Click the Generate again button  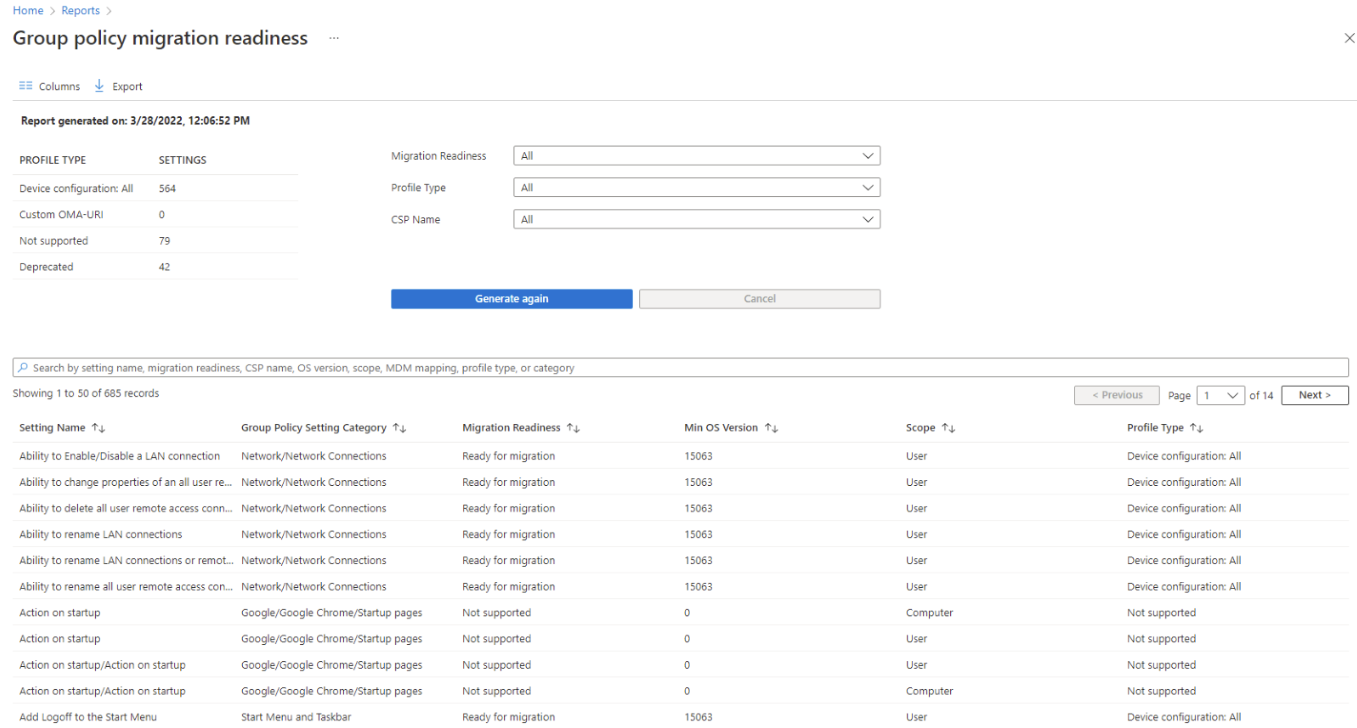pos(511,298)
